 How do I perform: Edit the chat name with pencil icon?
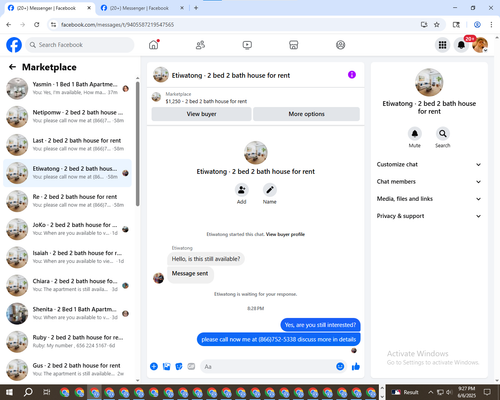coord(270,190)
